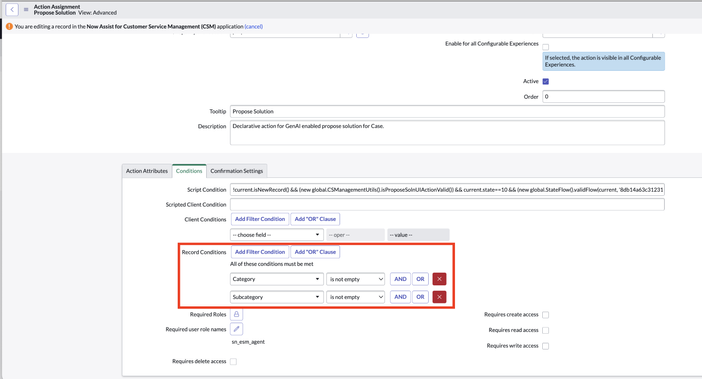The image size is (702, 379).
Task: Change operator for the Subcategory condition
Action: (x=355, y=297)
